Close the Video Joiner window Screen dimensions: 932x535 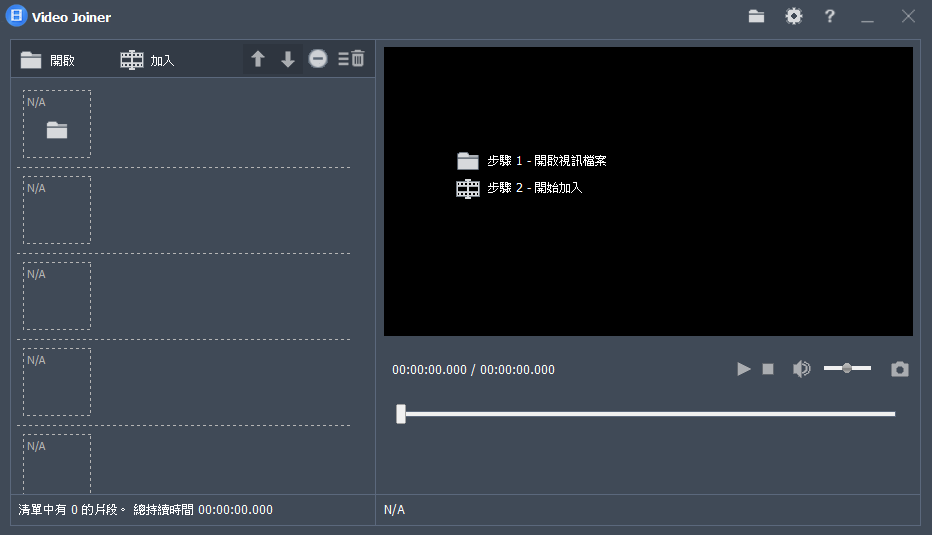coord(908,16)
